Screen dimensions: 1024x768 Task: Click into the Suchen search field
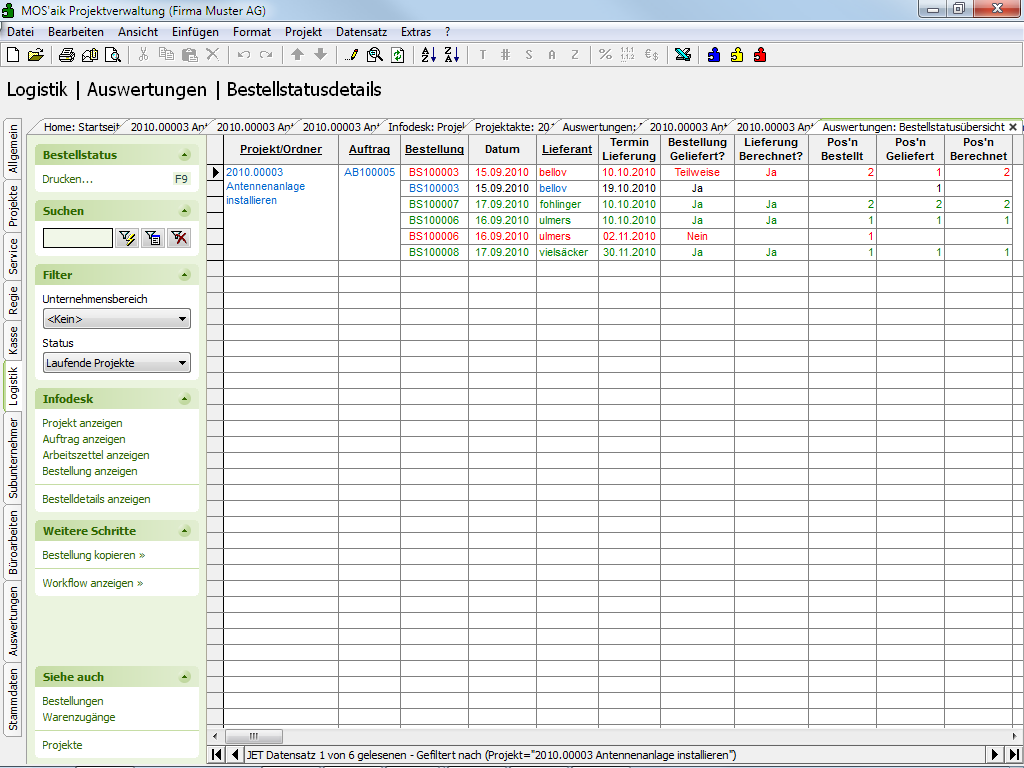(x=78, y=238)
